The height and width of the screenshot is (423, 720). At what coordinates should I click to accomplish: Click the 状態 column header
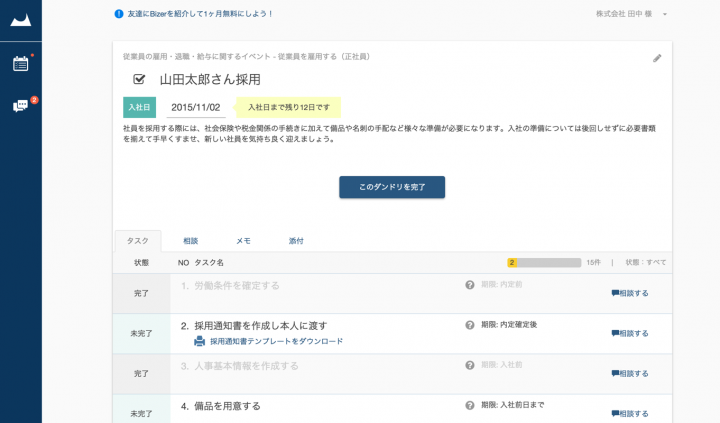(141, 263)
